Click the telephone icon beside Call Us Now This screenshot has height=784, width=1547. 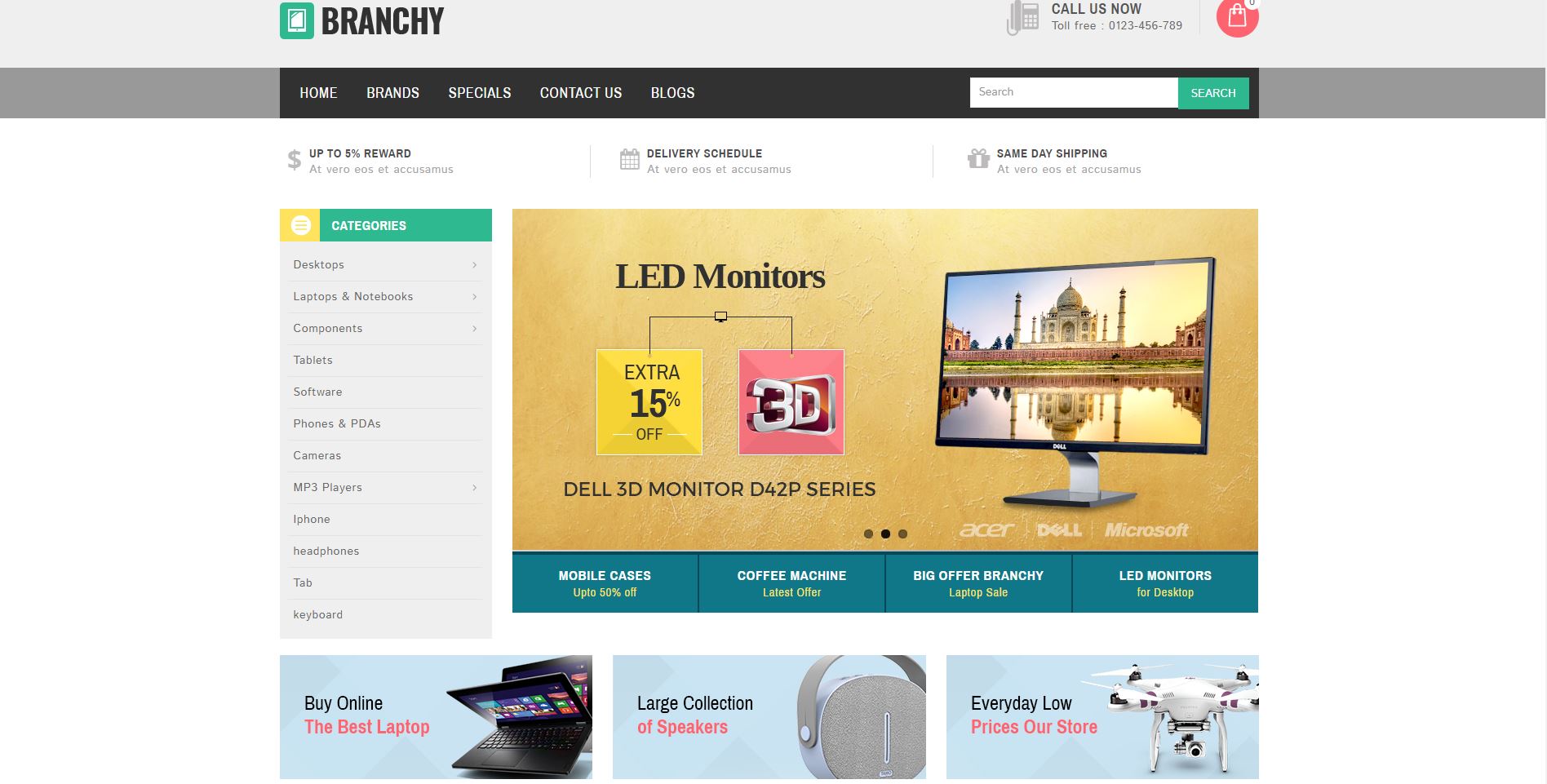click(x=1022, y=18)
